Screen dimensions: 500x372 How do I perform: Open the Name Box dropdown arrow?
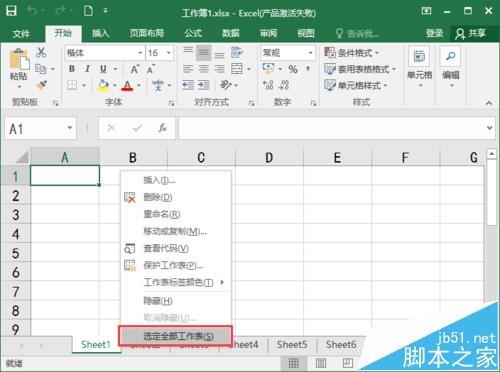click(x=70, y=128)
